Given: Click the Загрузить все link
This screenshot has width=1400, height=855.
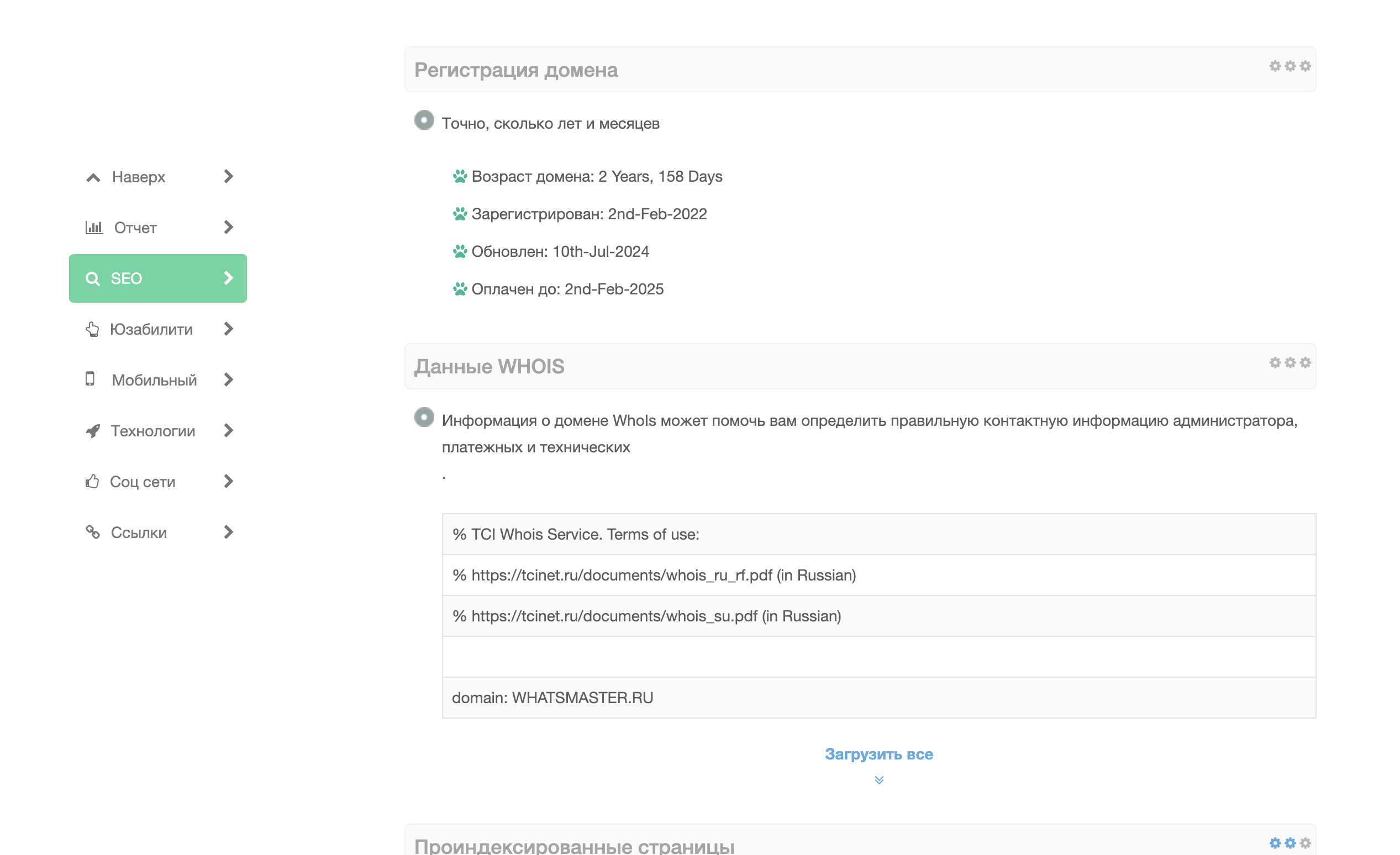Looking at the screenshot, I should 878,754.
